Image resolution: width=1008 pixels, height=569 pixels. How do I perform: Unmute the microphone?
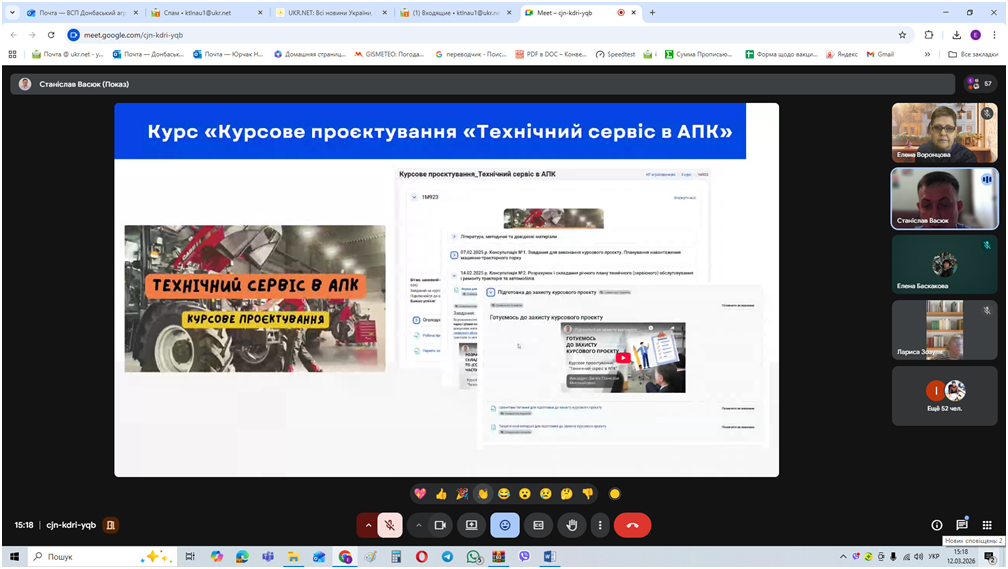click(391, 525)
